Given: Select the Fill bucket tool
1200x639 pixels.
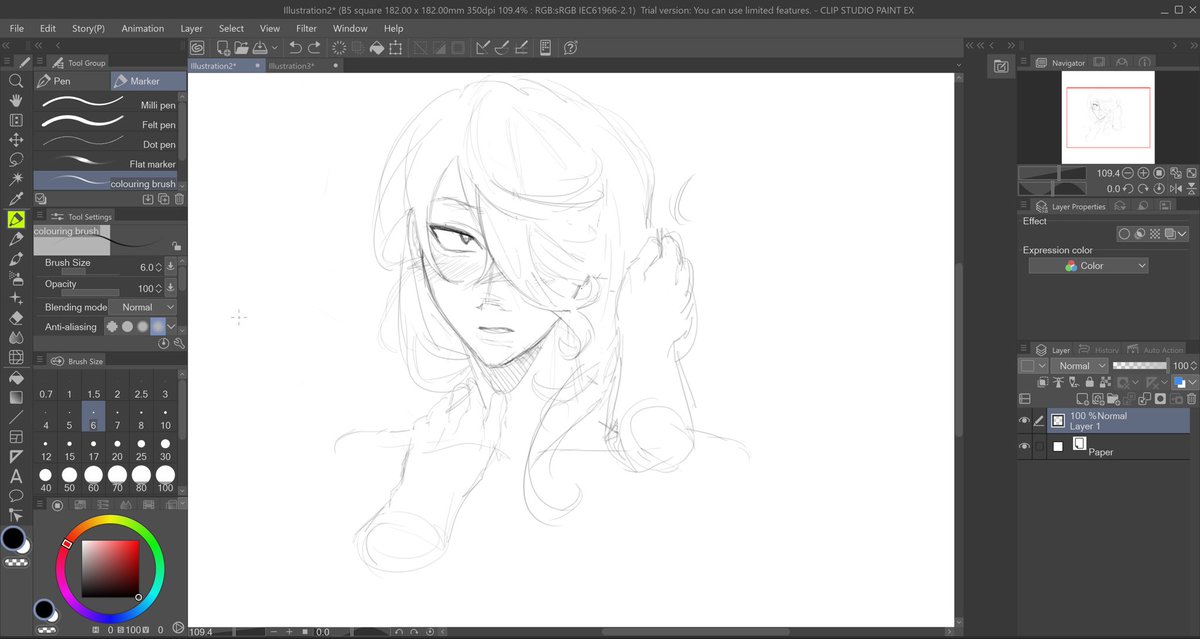Looking at the screenshot, I should coord(15,377).
